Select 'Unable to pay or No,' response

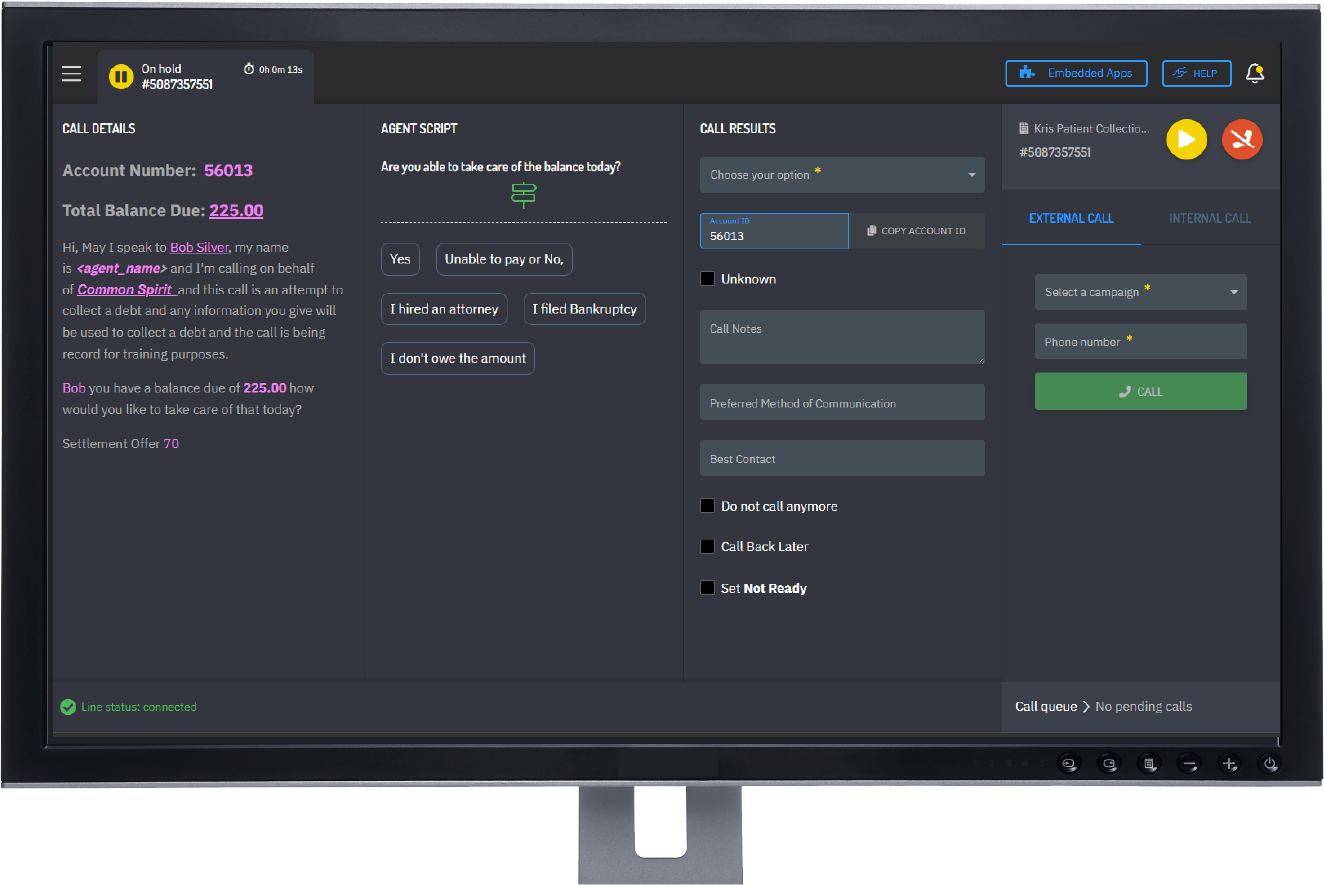pos(504,259)
